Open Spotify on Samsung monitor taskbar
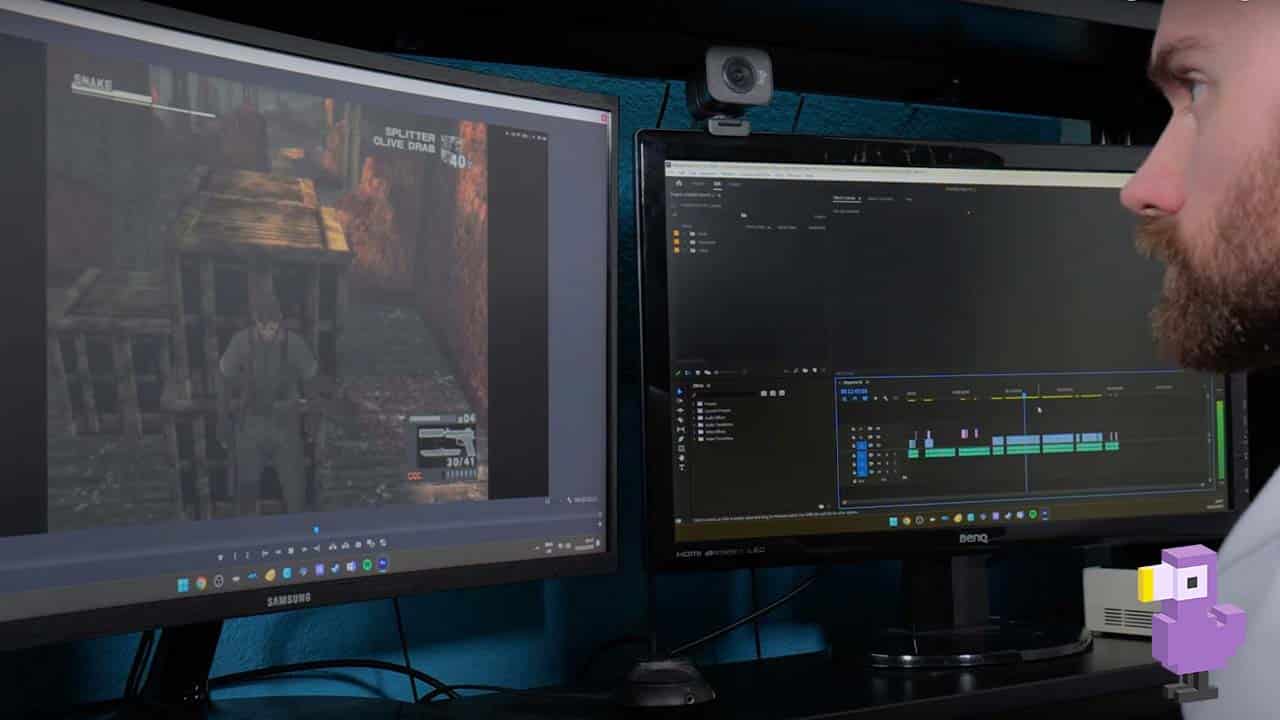This screenshot has width=1280, height=720. [367, 565]
